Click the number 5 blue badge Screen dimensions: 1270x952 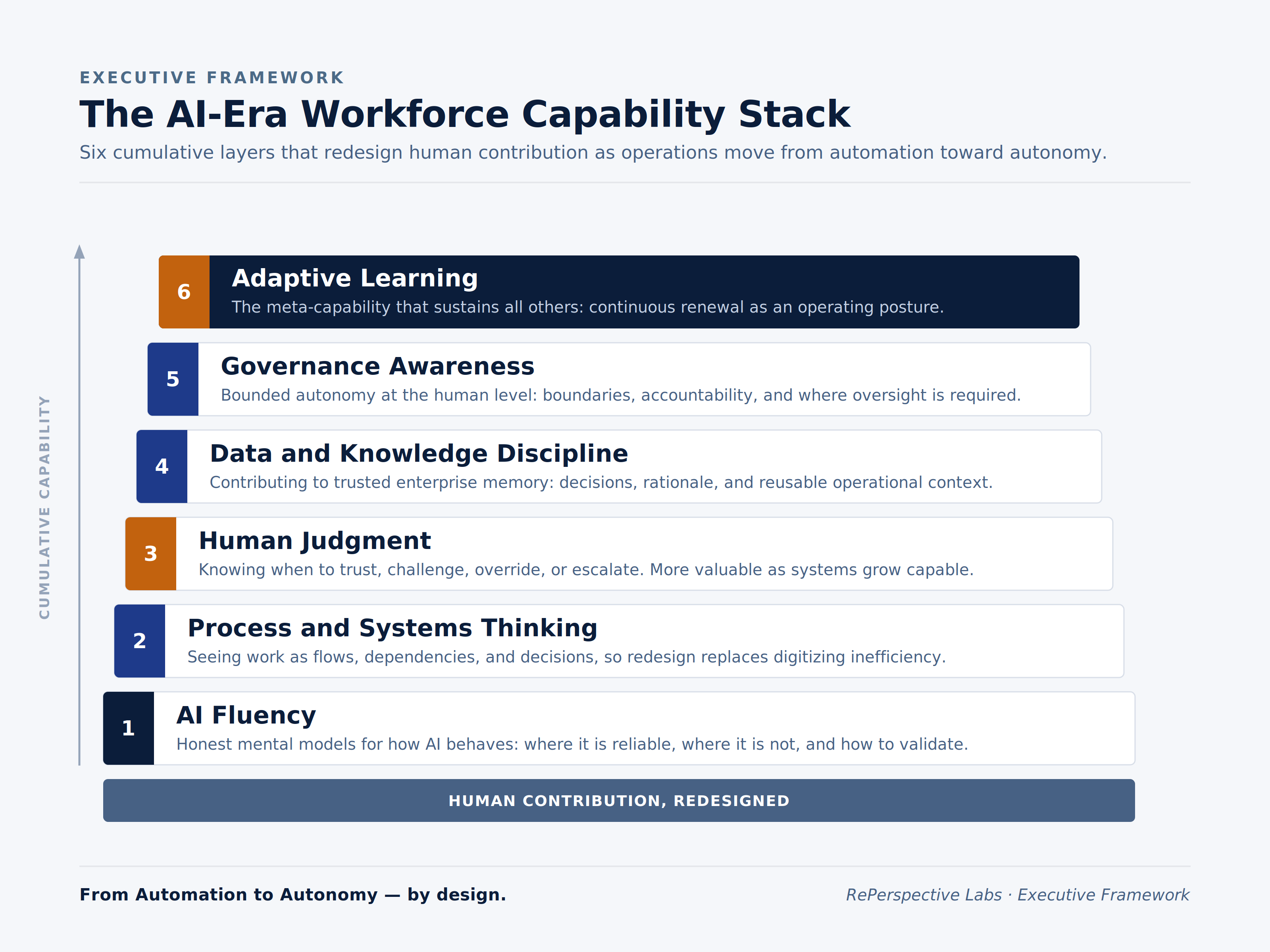173,379
